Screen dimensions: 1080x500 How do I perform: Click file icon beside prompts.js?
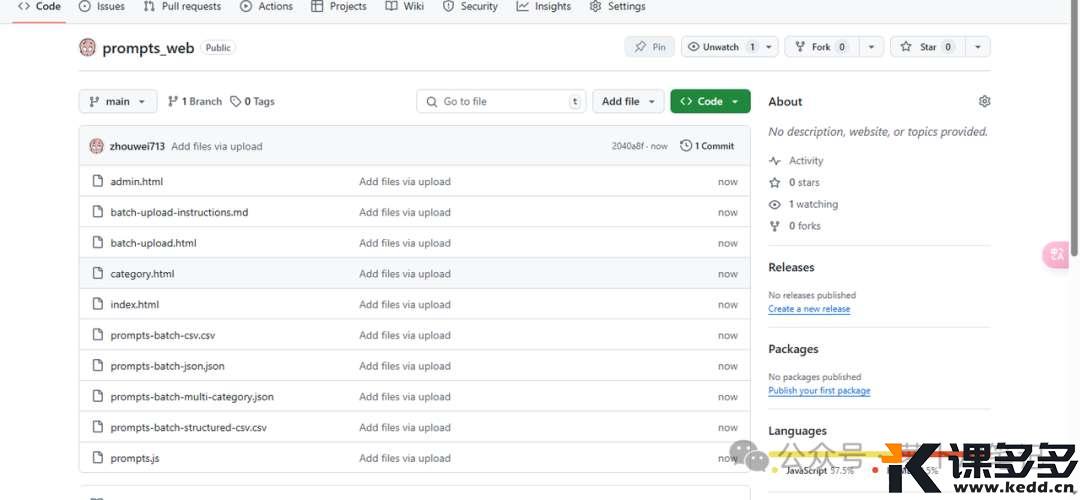point(98,458)
